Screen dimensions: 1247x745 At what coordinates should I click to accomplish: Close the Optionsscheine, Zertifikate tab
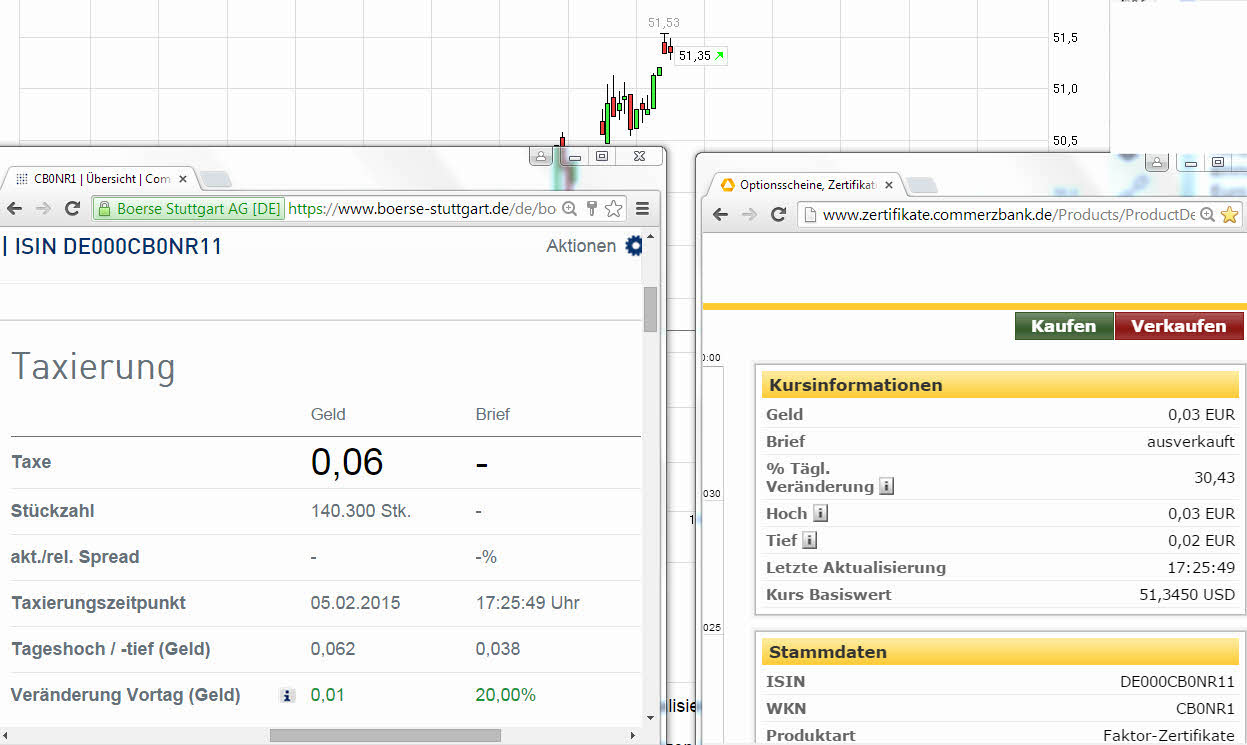pyautogui.click(x=889, y=185)
